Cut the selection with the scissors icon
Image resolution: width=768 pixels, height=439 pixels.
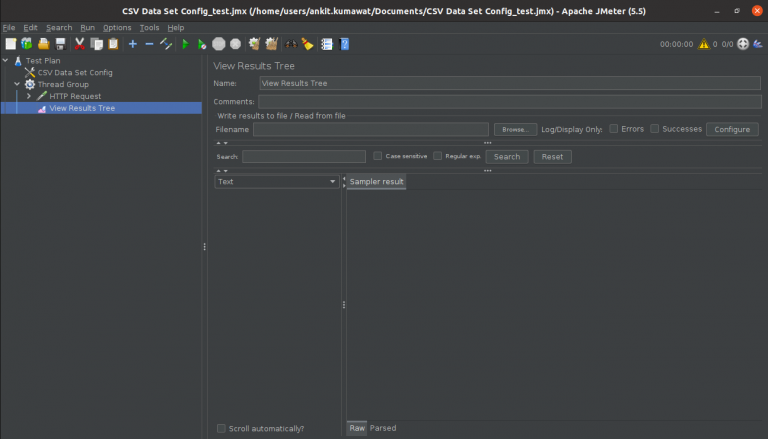(x=79, y=44)
